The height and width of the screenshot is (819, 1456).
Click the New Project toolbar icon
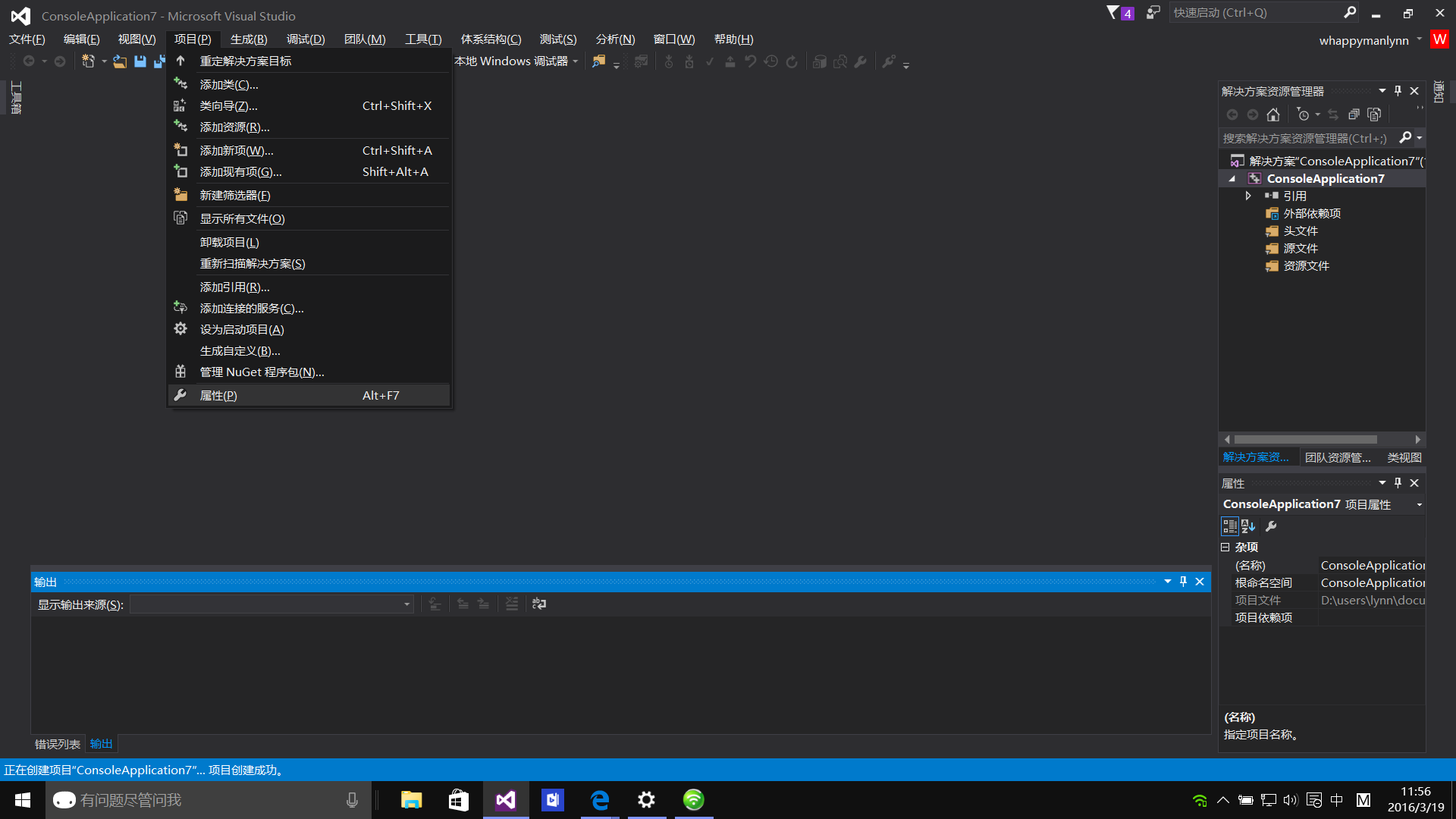pyautogui.click(x=88, y=61)
